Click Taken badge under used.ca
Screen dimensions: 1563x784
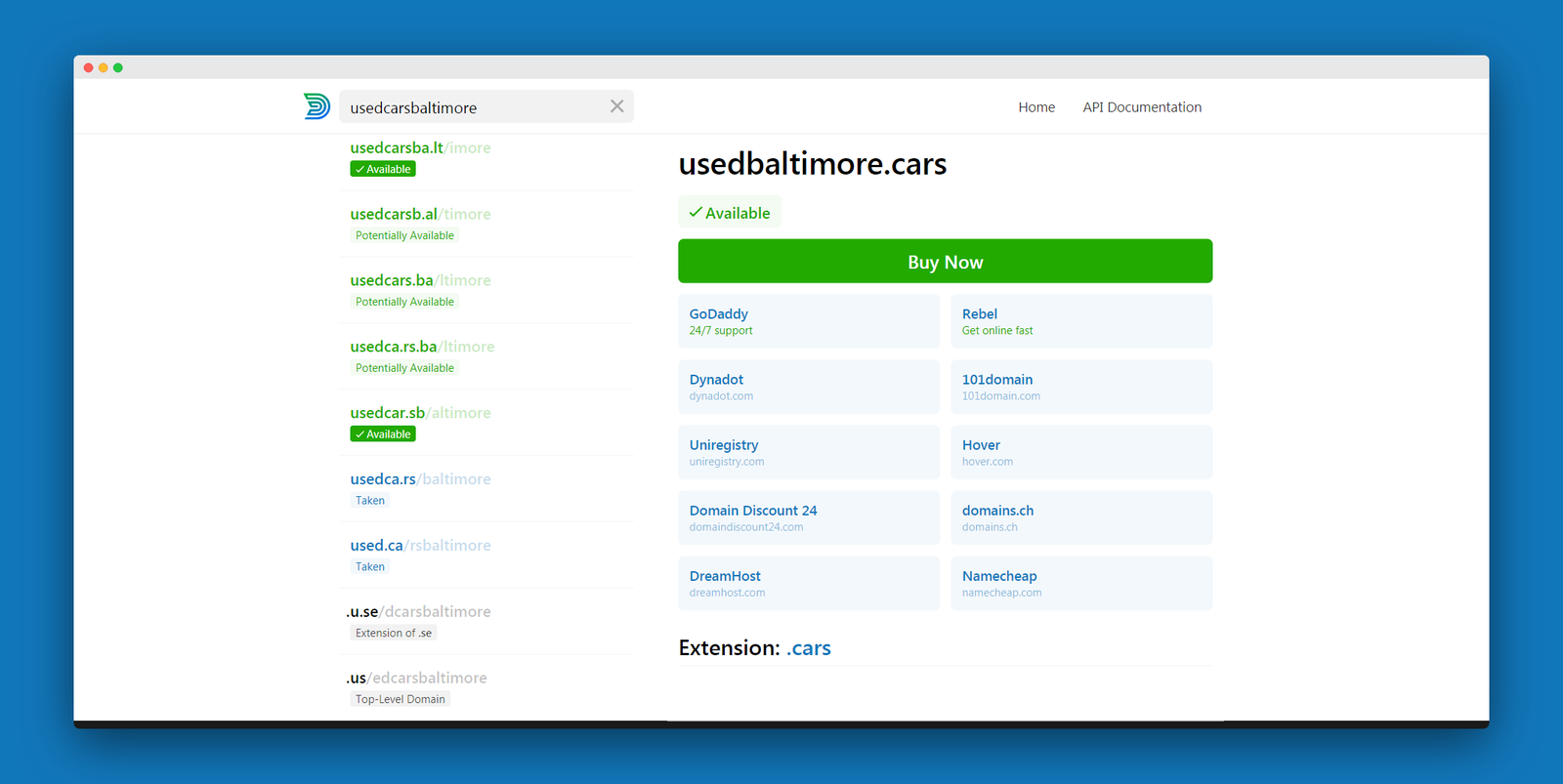pos(369,567)
